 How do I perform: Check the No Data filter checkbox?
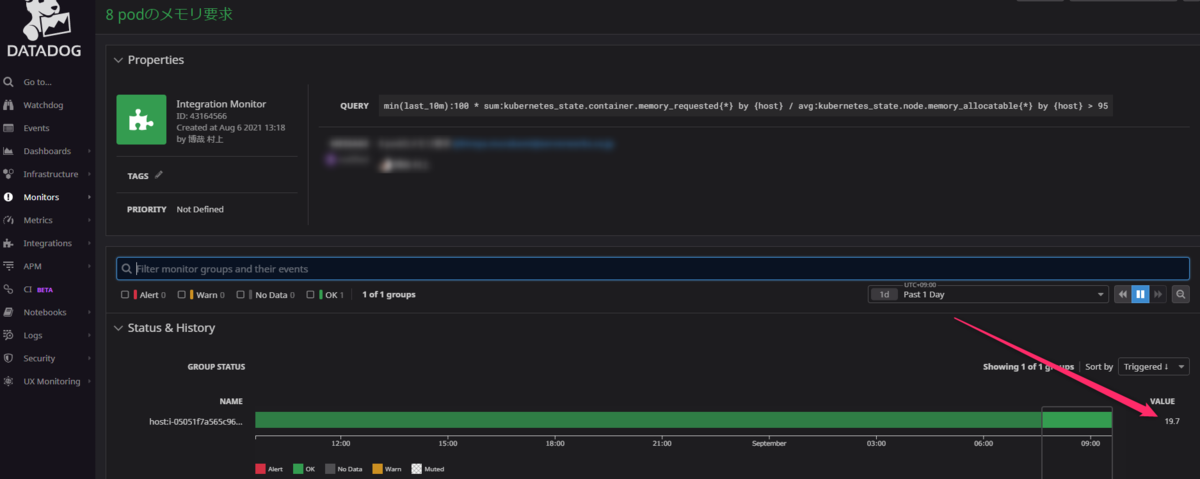coord(242,295)
